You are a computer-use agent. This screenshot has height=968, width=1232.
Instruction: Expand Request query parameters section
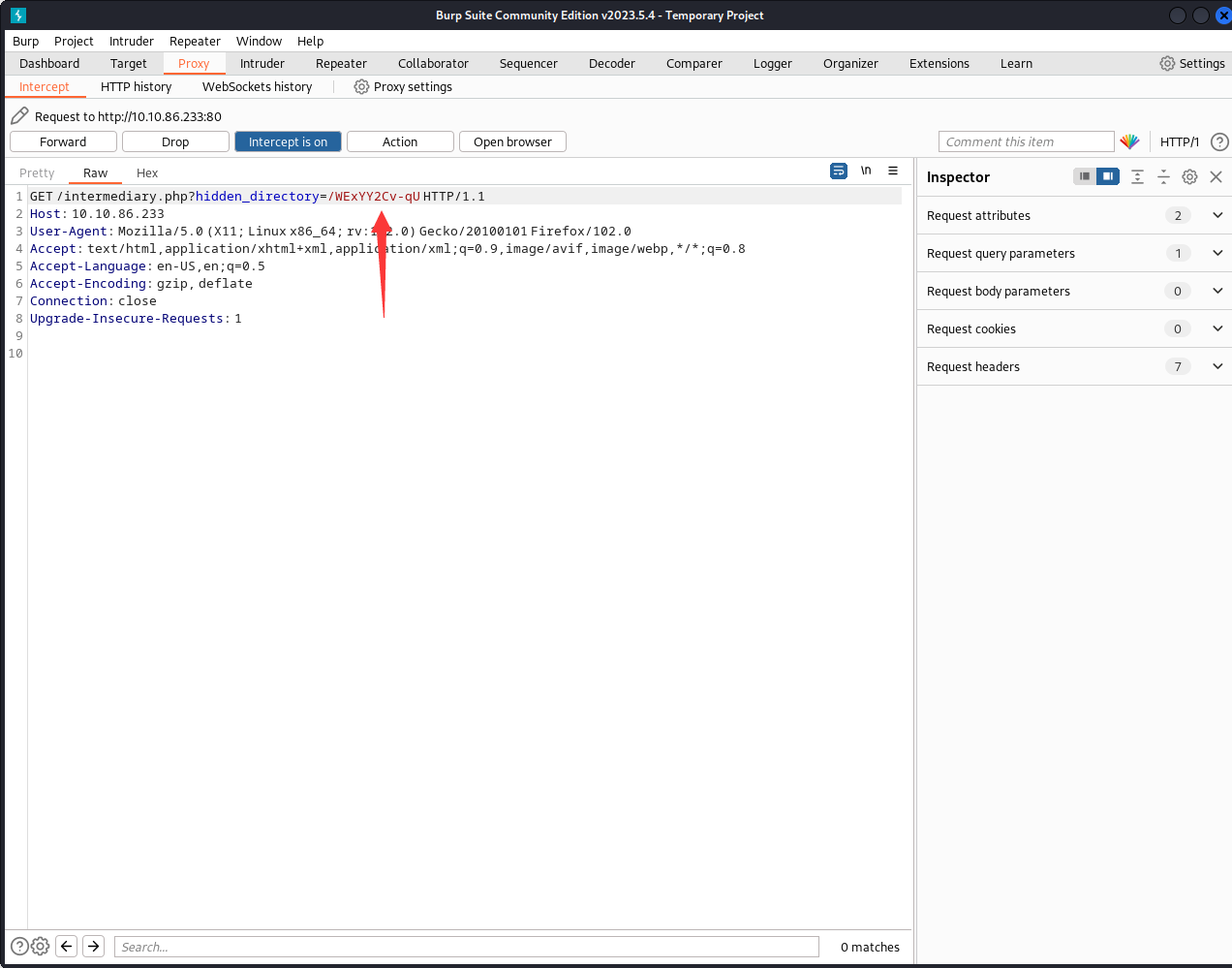pyautogui.click(x=1217, y=253)
